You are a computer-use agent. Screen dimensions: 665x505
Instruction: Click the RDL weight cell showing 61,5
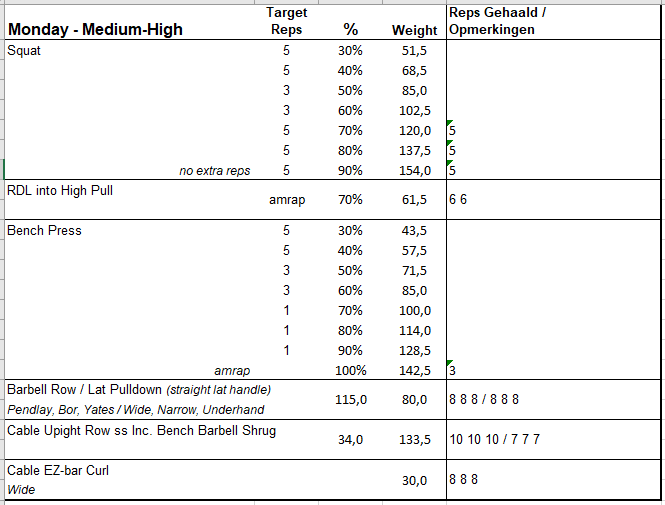click(x=414, y=200)
